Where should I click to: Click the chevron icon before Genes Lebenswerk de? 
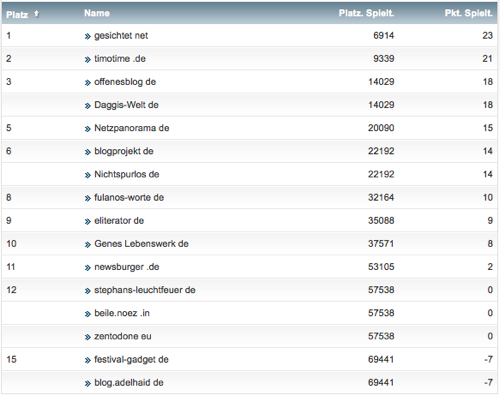(x=88, y=245)
